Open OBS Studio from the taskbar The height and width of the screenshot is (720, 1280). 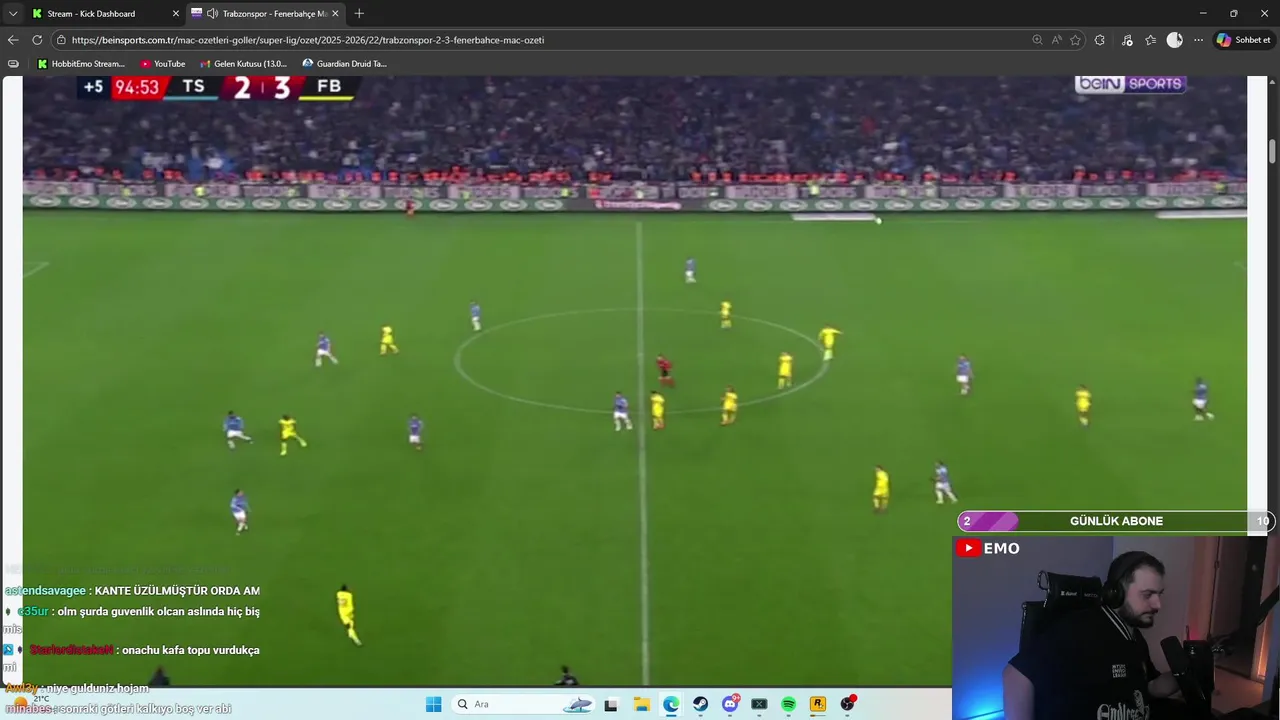pos(848,704)
